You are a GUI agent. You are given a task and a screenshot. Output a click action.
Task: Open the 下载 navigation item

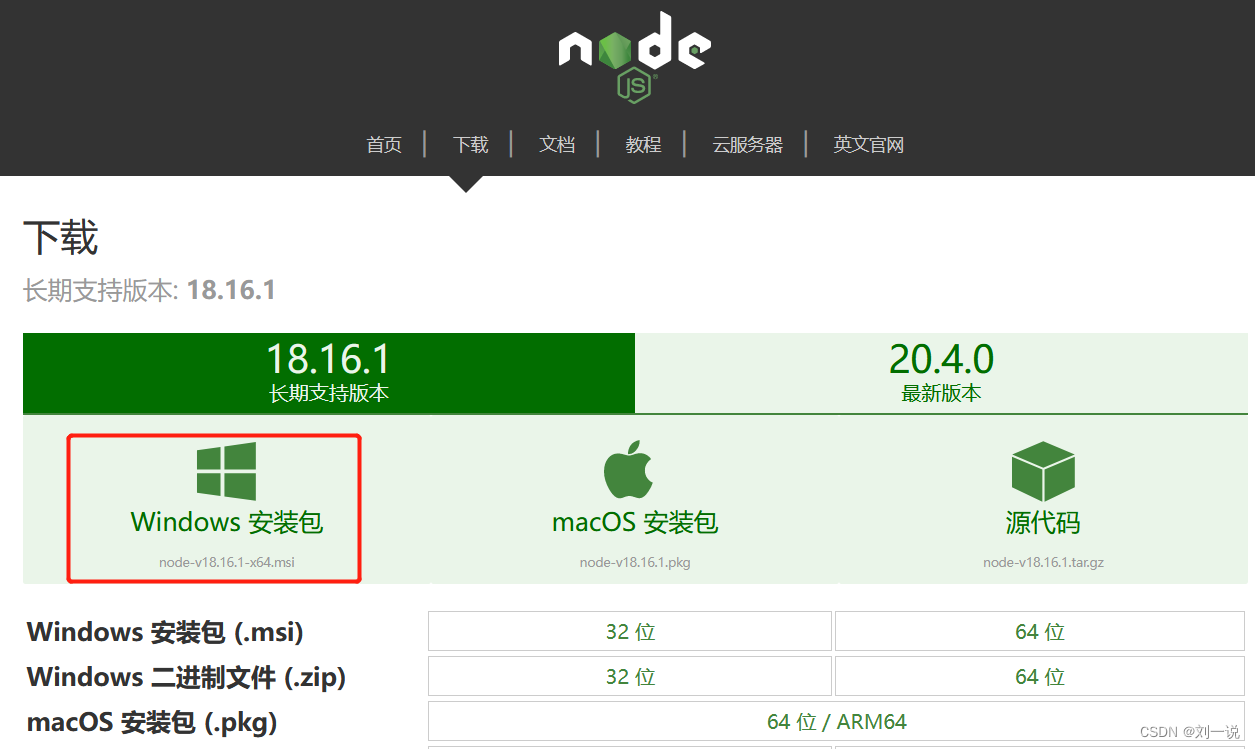470,145
